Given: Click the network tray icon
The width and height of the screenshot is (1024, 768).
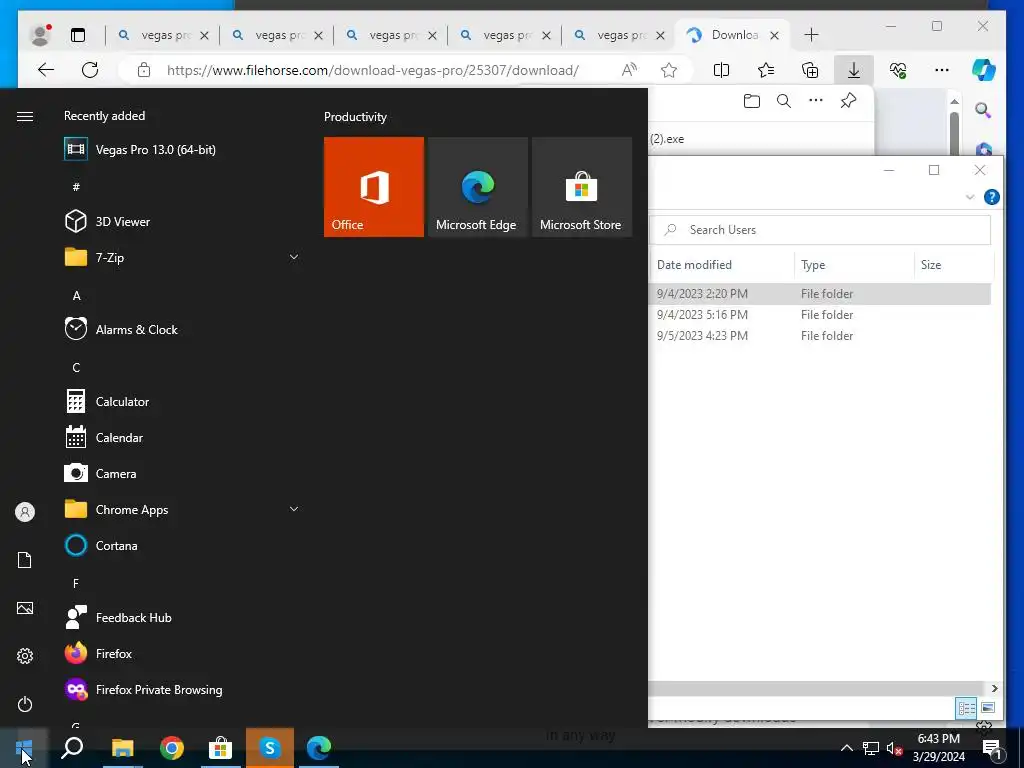Looking at the screenshot, I should point(871,748).
